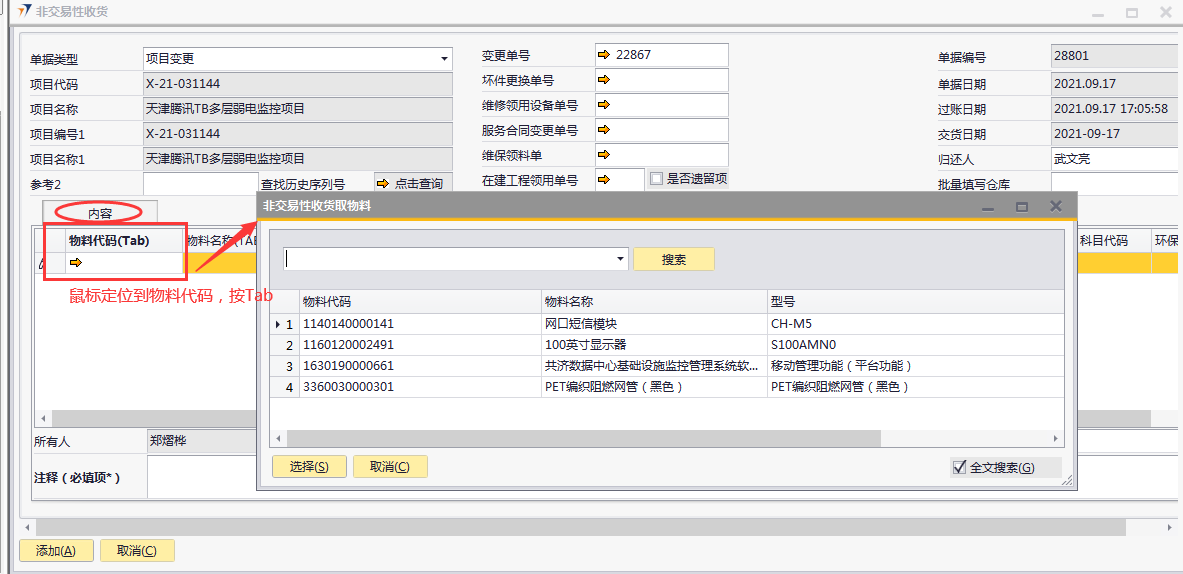
Task: Click the link arrow in 维保领料单 field
Action: pos(603,155)
